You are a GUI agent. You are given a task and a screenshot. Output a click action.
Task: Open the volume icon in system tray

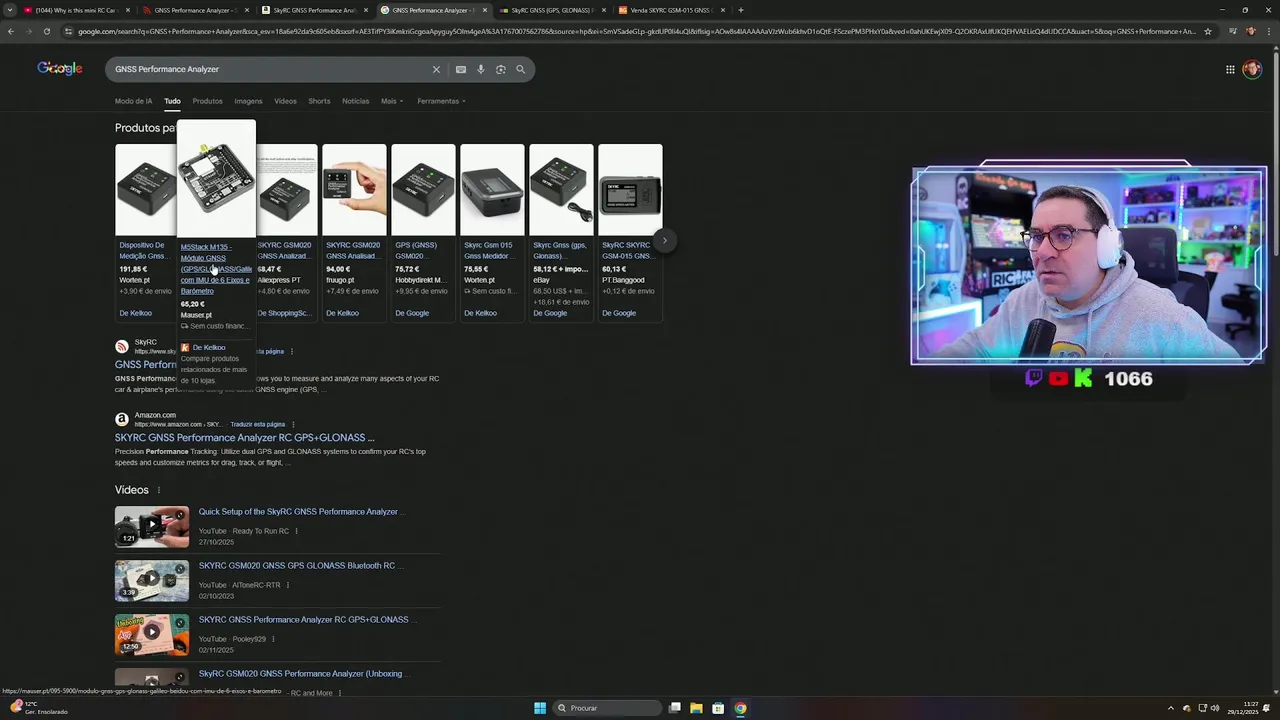(1215, 708)
